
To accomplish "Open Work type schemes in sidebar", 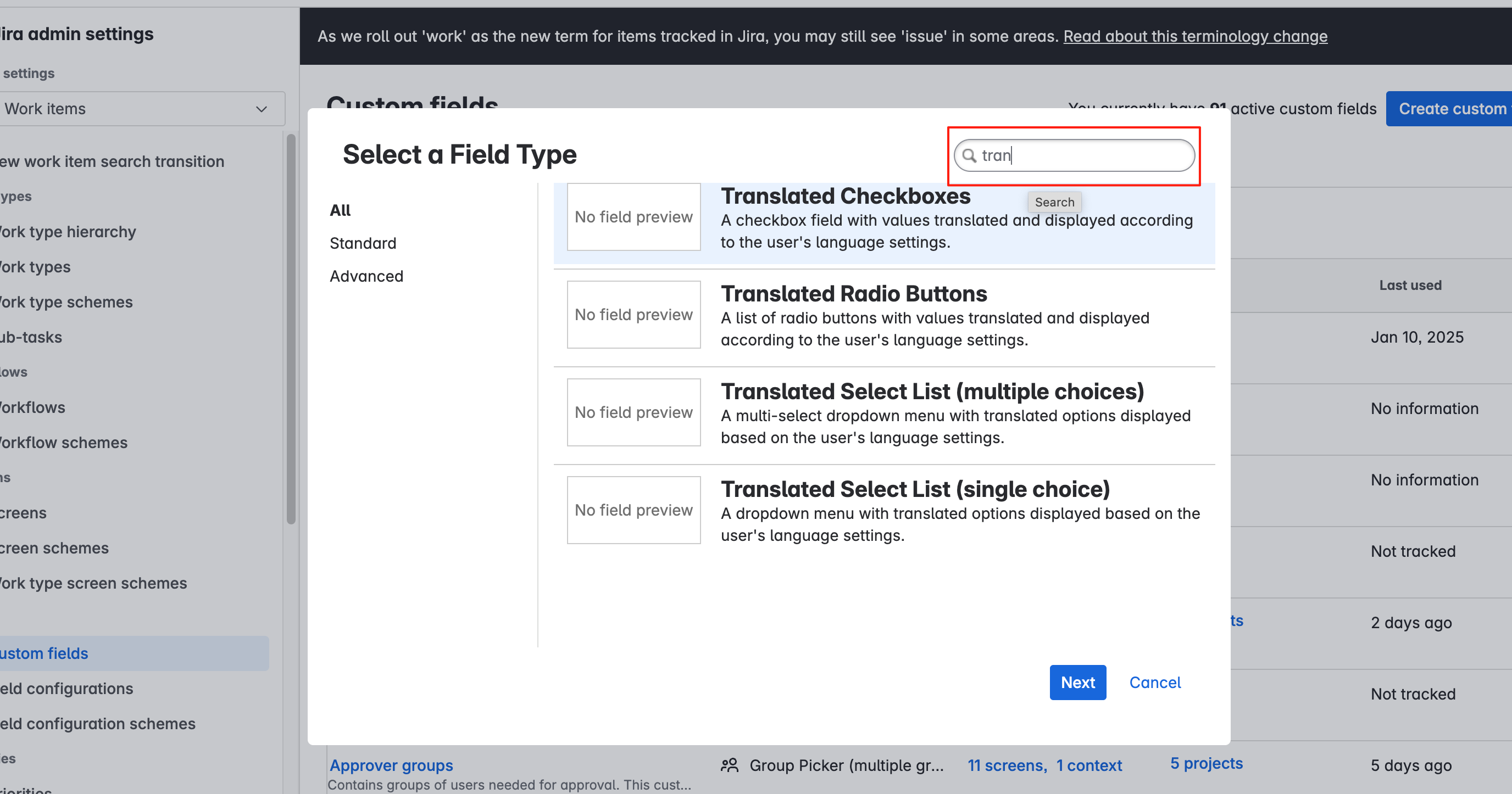I will pos(66,302).
